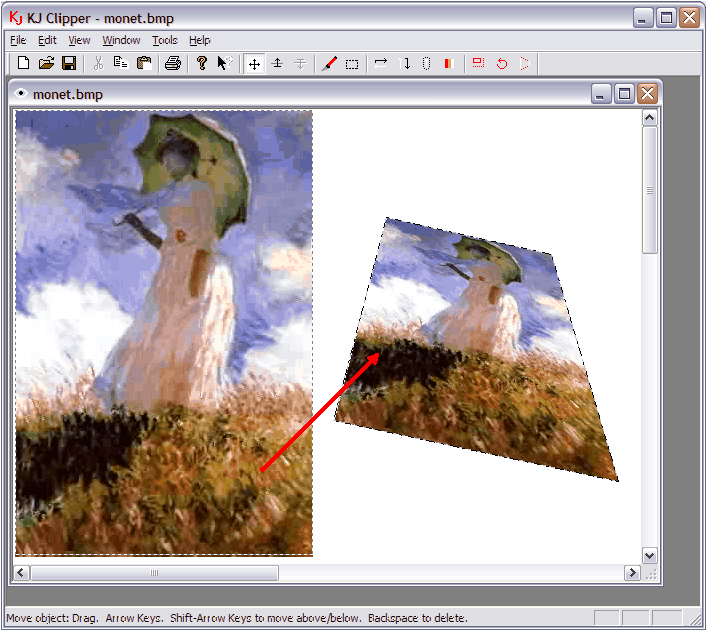This screenshot has height=630, width=706.
Task: Flip vertically with the up-down arrows icon
Action: [404, 63]
